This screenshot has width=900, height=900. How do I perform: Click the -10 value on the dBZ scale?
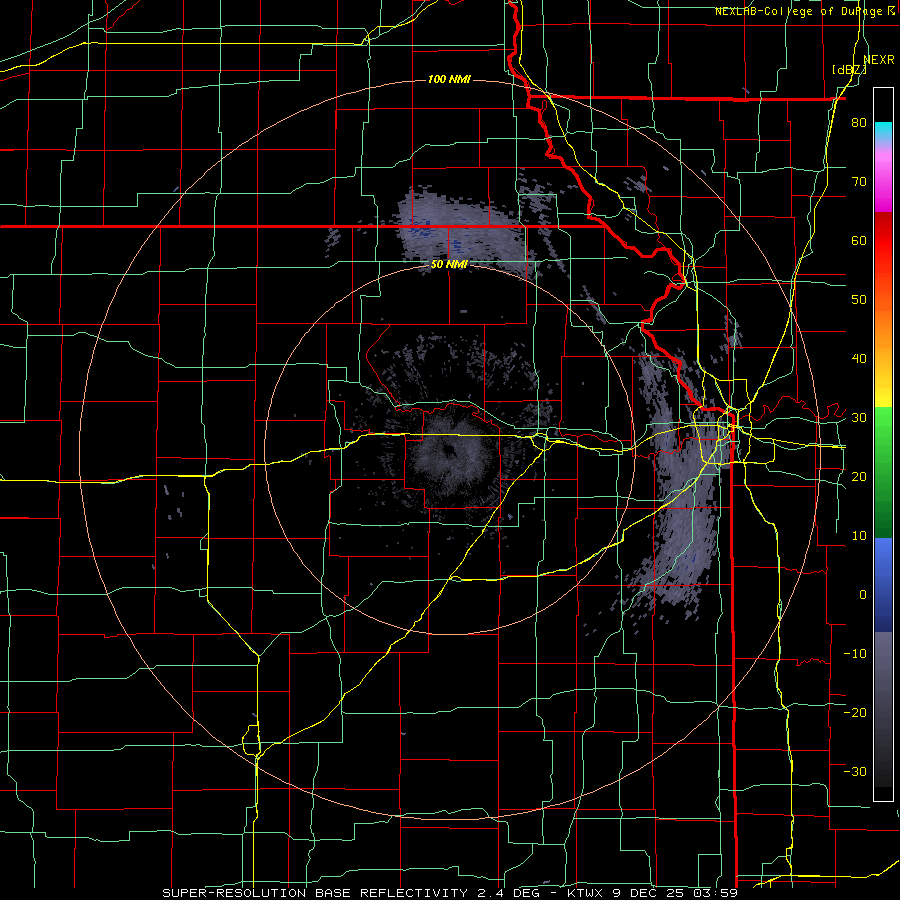tap(855, 654)
